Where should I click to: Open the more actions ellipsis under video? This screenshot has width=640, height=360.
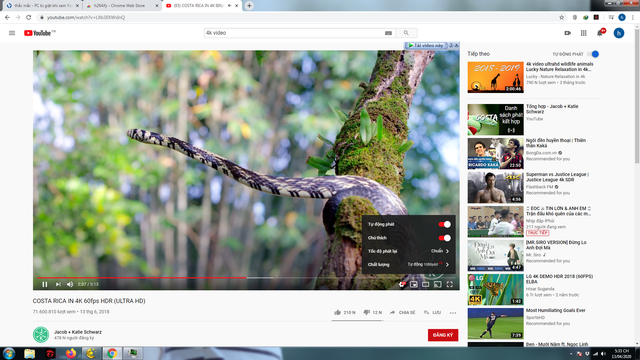pos(453,313)
